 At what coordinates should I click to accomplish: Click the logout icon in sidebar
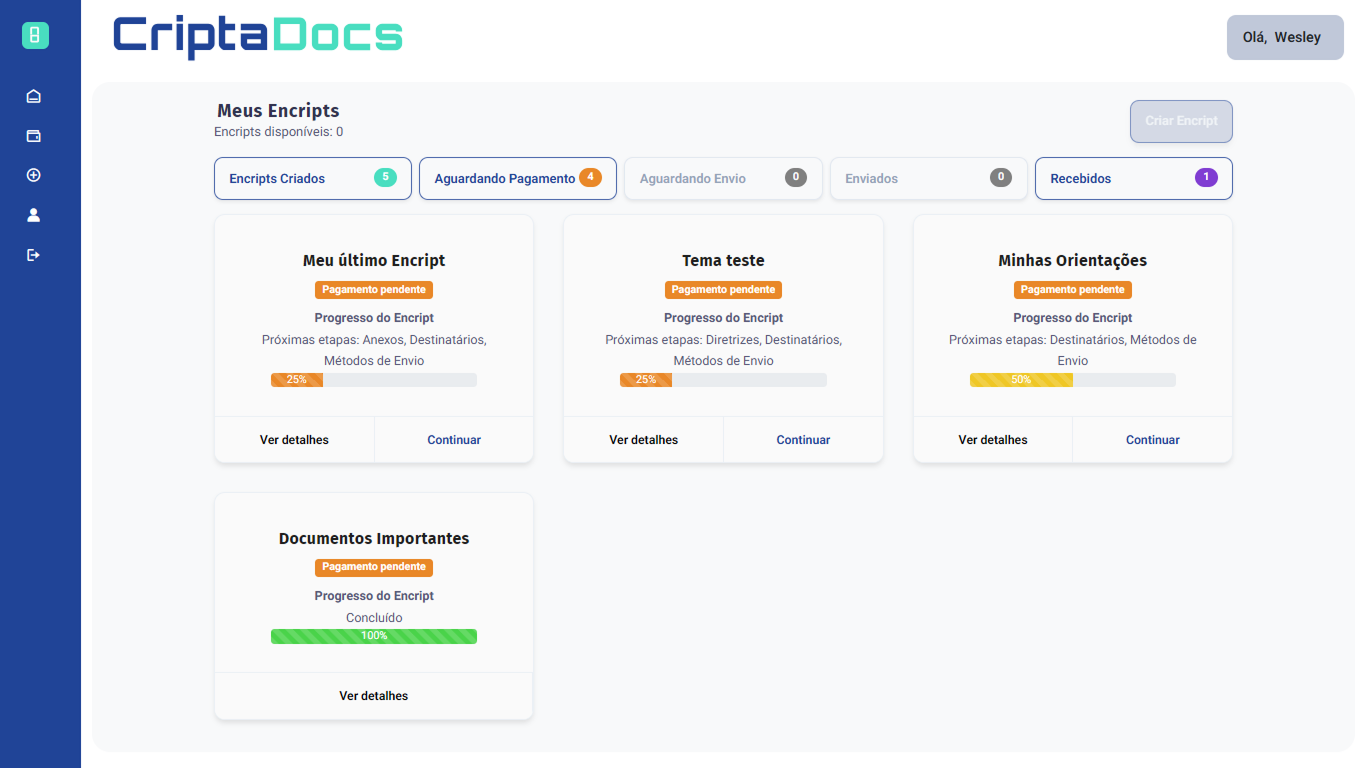[34, 255]
